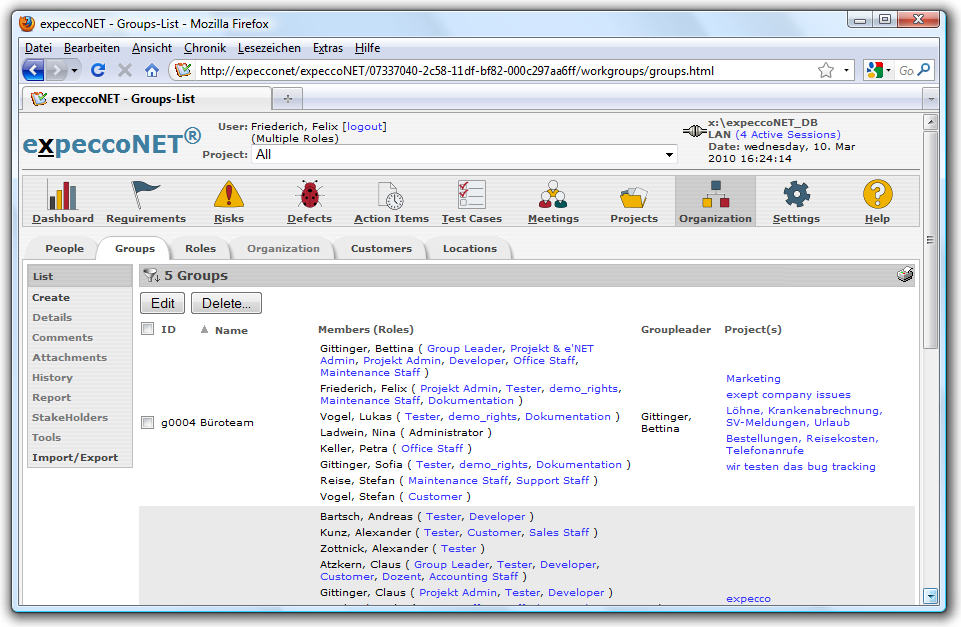Click the page vertical scrollbar down arrow
Viewport: 961px width, 627px height.
(931, 595)
